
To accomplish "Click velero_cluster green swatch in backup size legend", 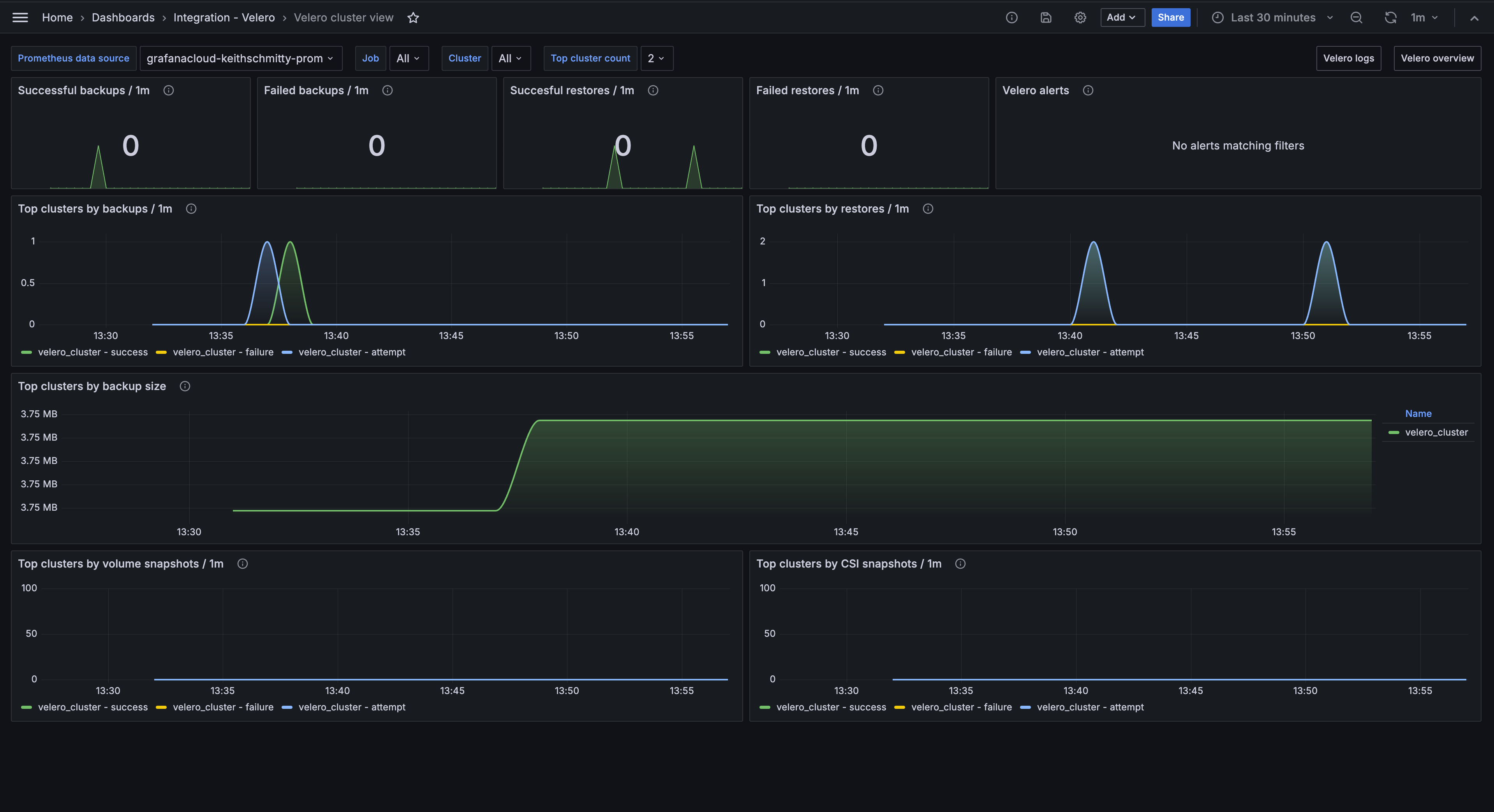I will (x=1394, y=433).
